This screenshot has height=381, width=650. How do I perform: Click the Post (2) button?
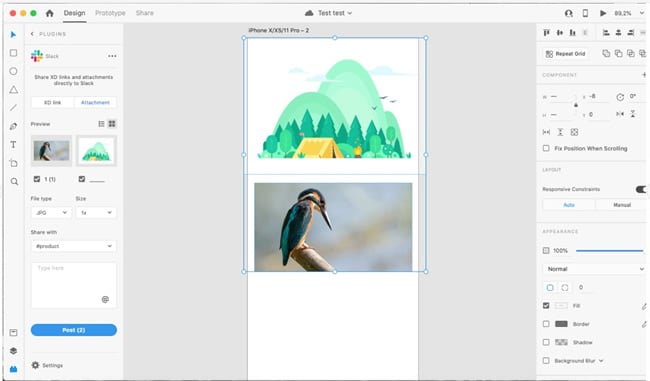click(x=74, y=330)
